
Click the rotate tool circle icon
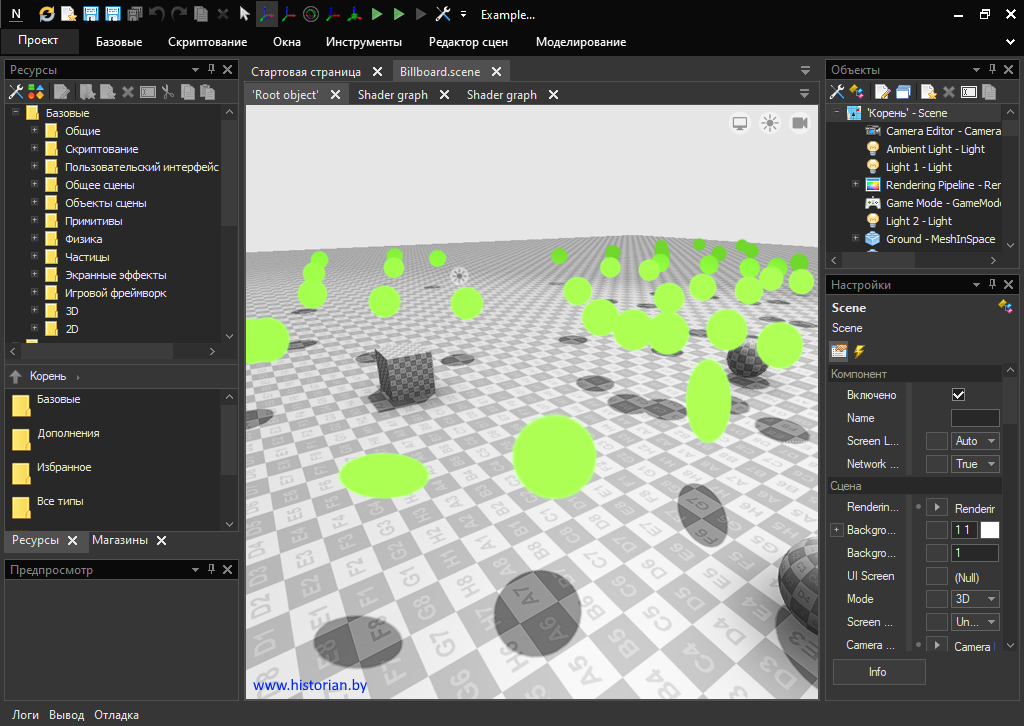[311, 14]
